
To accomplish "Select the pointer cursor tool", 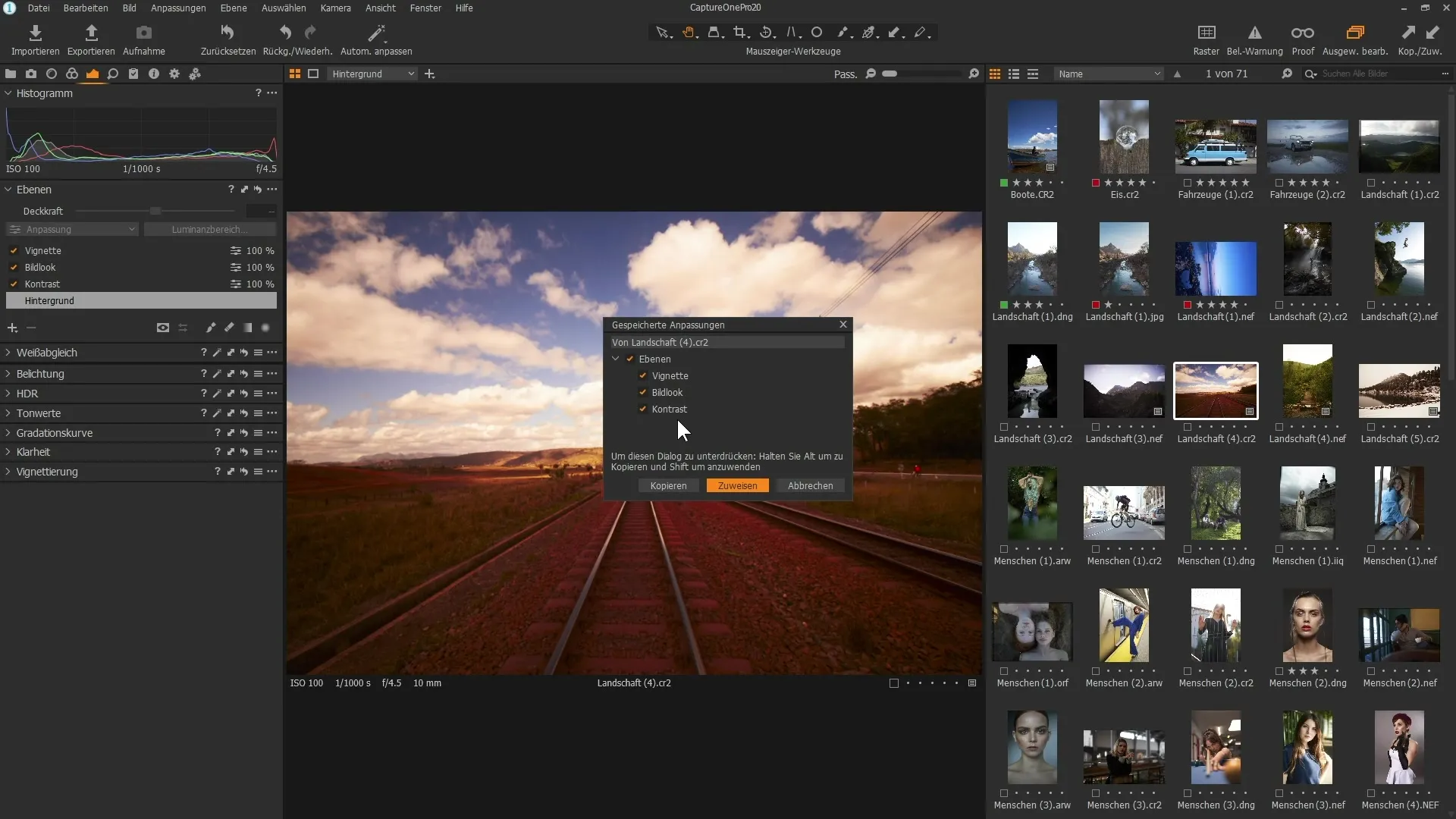I will pyautogui.click(x=663, y=33).
